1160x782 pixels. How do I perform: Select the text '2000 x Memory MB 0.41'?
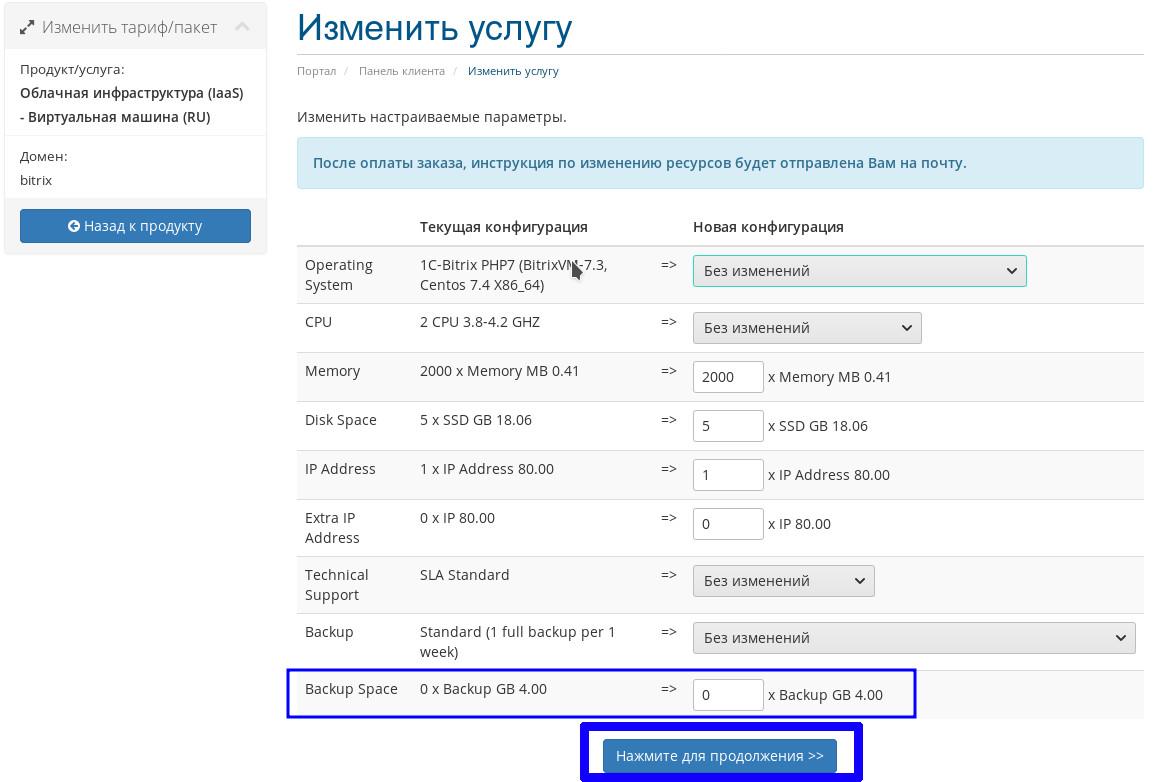pos(499,371)
